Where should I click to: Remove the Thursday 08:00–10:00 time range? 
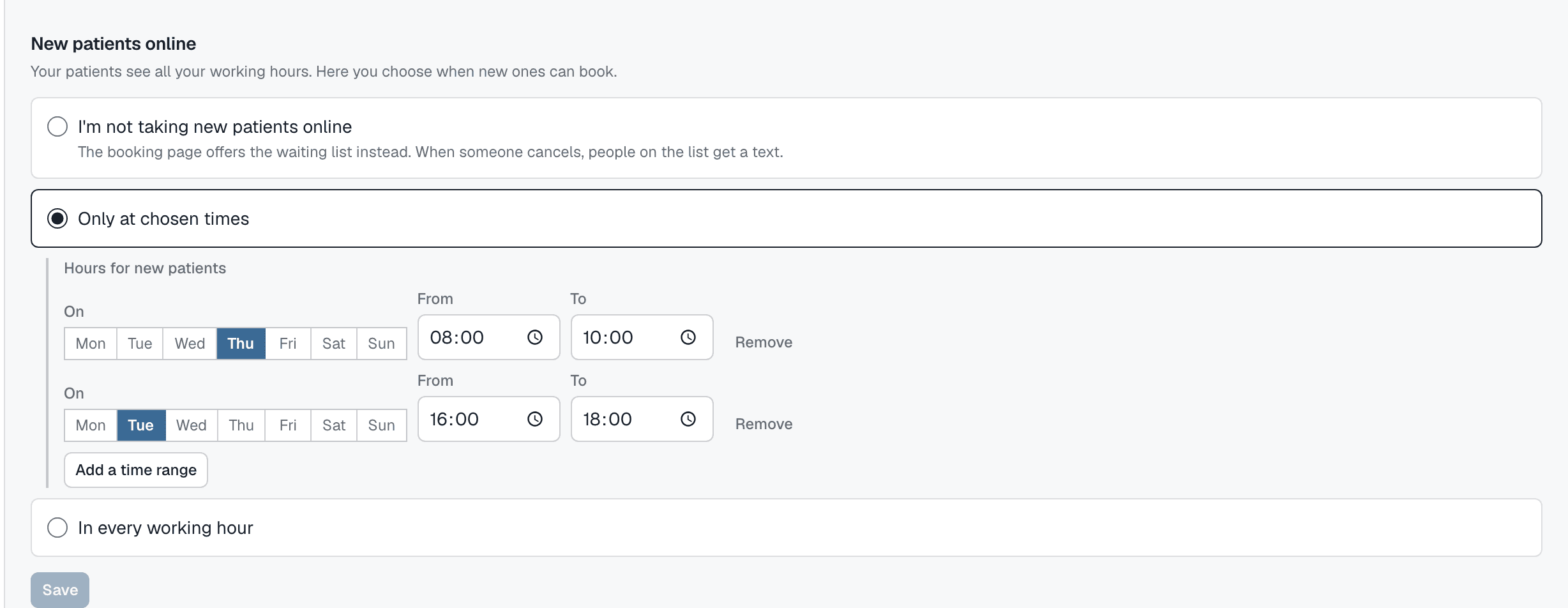point(764,342)
